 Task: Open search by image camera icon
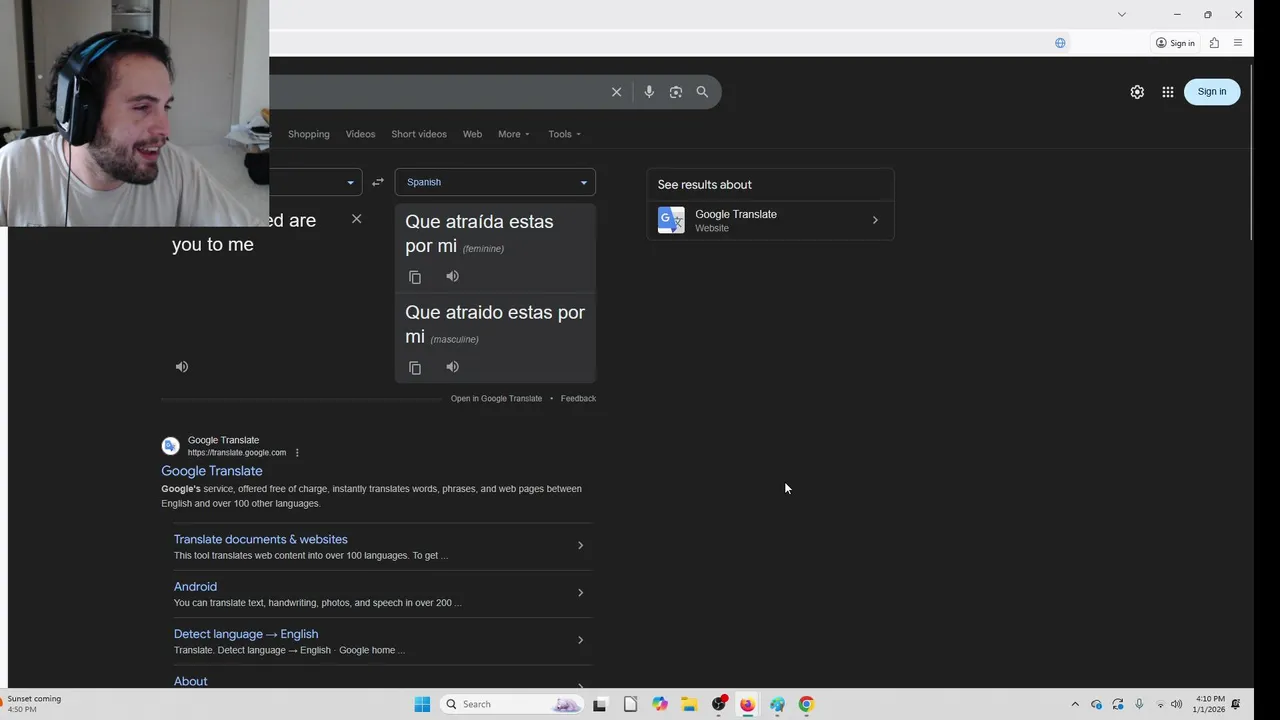point(676,92)
